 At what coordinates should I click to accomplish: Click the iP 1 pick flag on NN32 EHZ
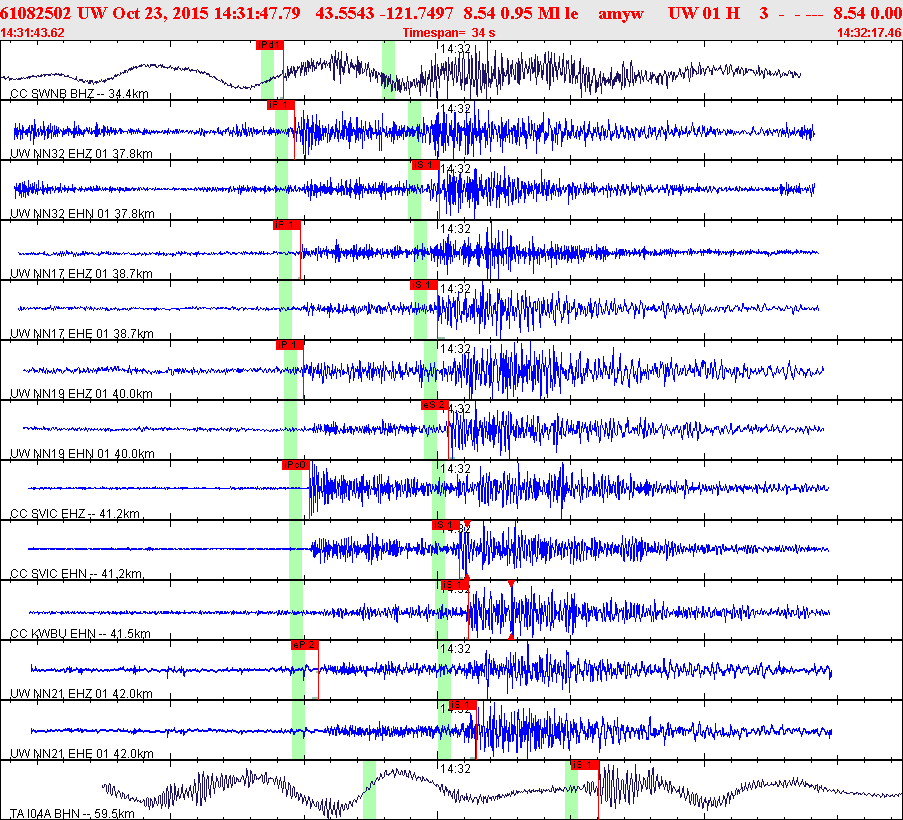[x=280, y=105]
